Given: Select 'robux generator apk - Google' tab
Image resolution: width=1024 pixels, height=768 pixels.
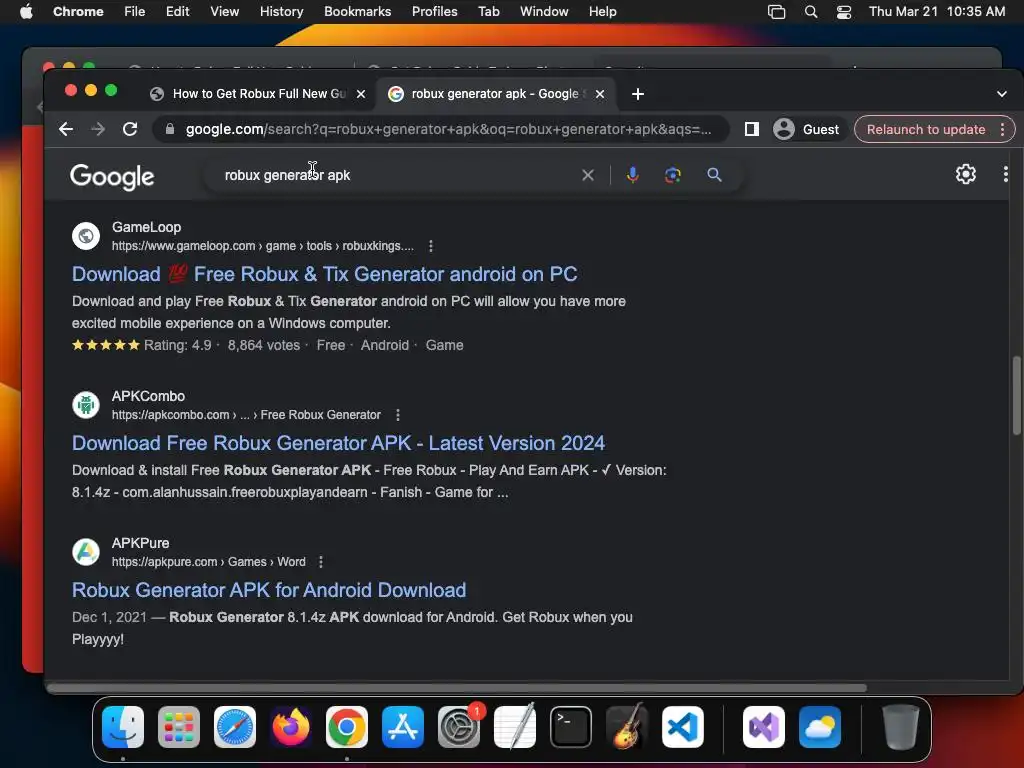Looking at the screenshot, I should tap(494, 94).
